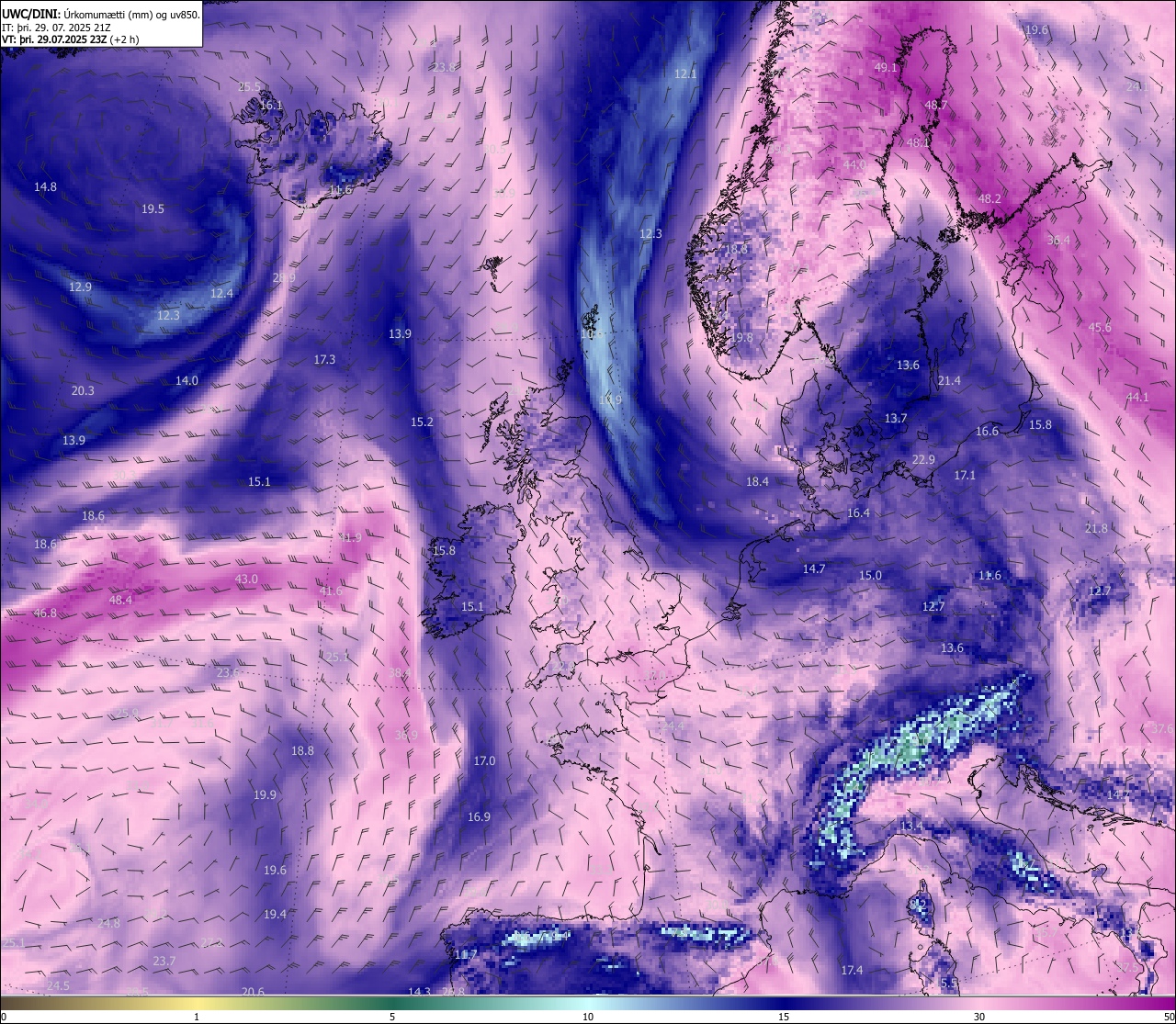Click the 14.8 value label
Image resolution: width=1176 pixels, height=1024 pixels.
pyautogui.click(x=45, y=186)
